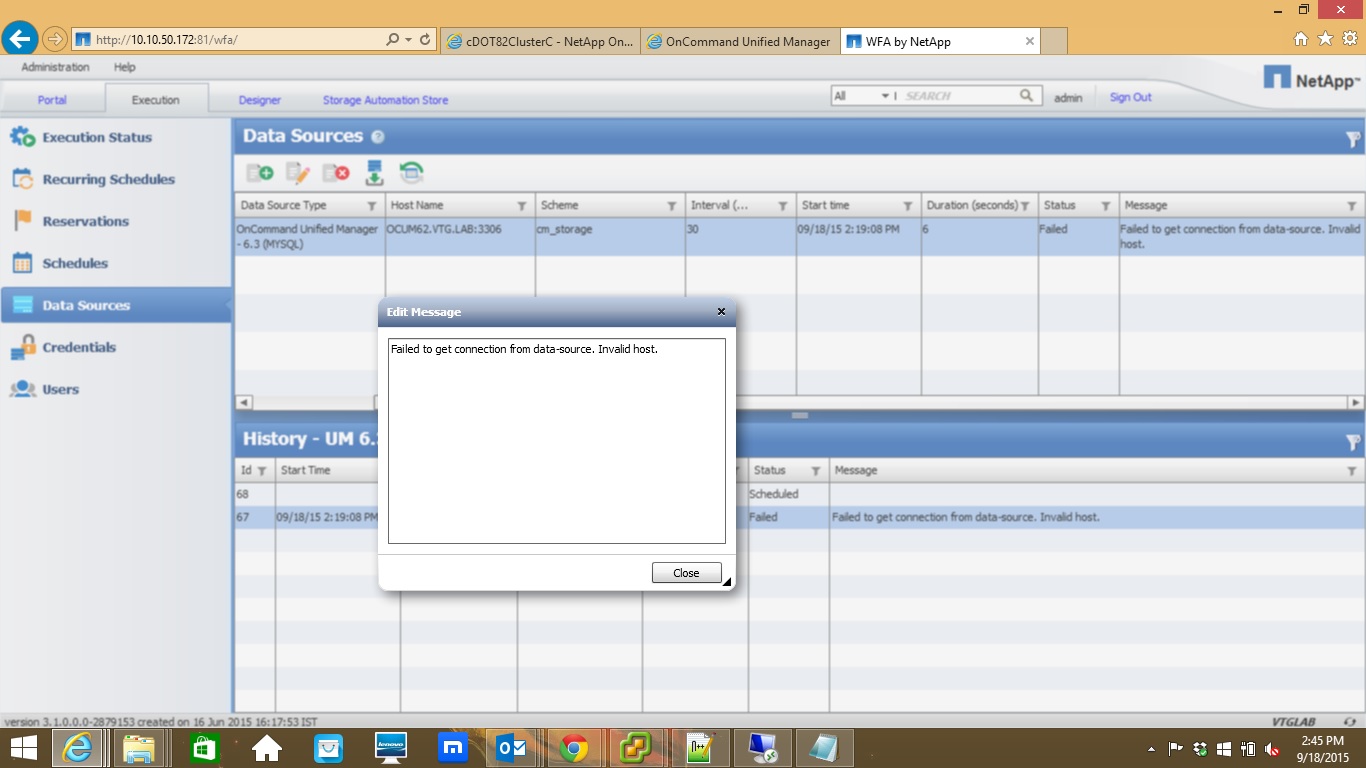The image size is (1366, 768).
Task: Open Internet Explorer tools gear
Action: (x=1349, y=39)
